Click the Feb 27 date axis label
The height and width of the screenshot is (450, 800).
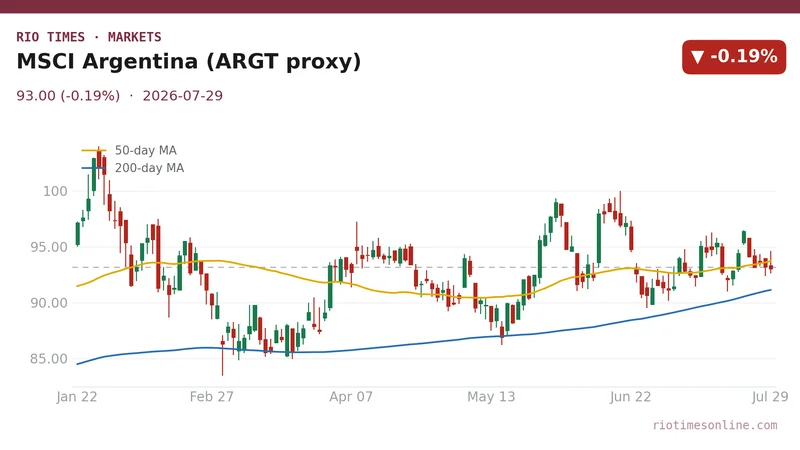pyautogui.click(x=211, y=396)
